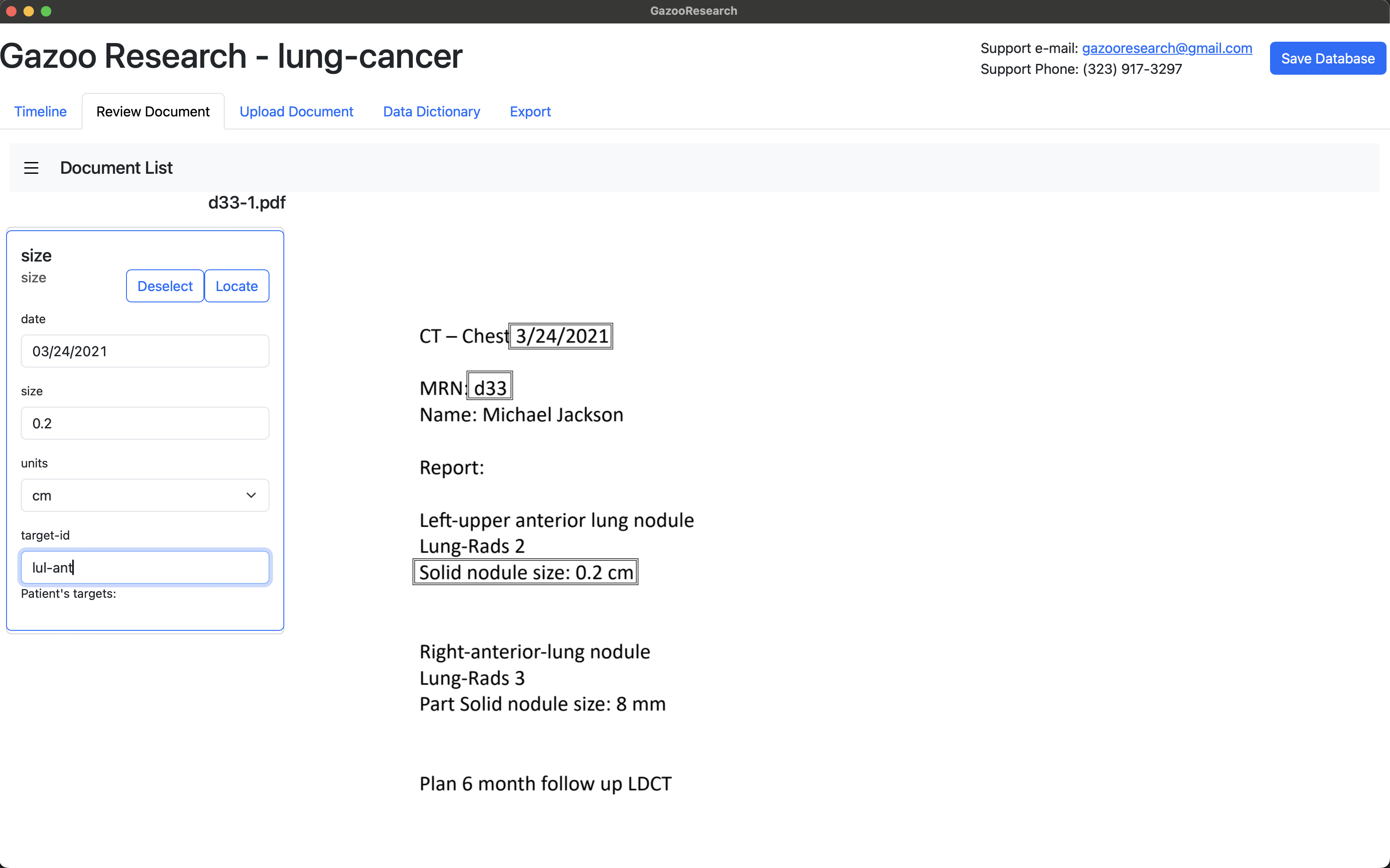Switch to the Timeline tab
1390x868 pixels.
(x=40, y=111)
